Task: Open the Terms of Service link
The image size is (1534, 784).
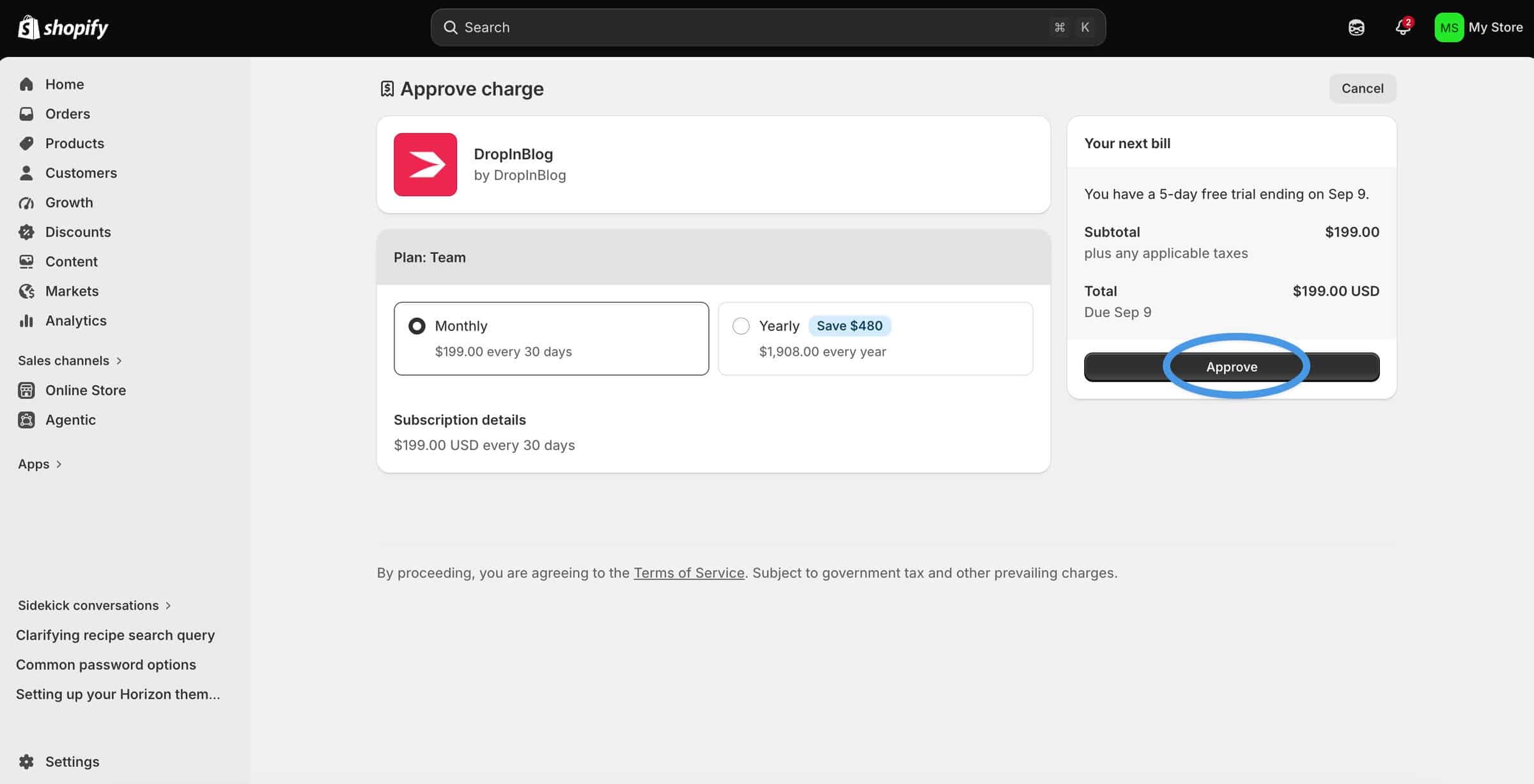Action: pyautogui.click(x=689, y=573)
